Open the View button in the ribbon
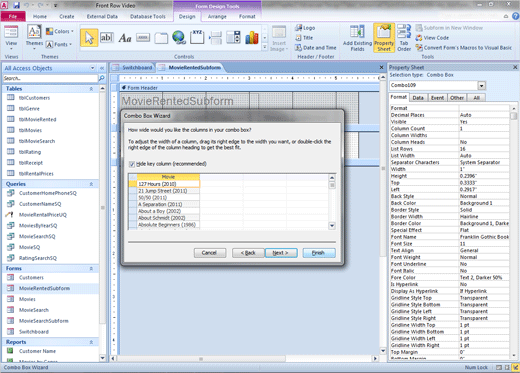 pos(11,37)
